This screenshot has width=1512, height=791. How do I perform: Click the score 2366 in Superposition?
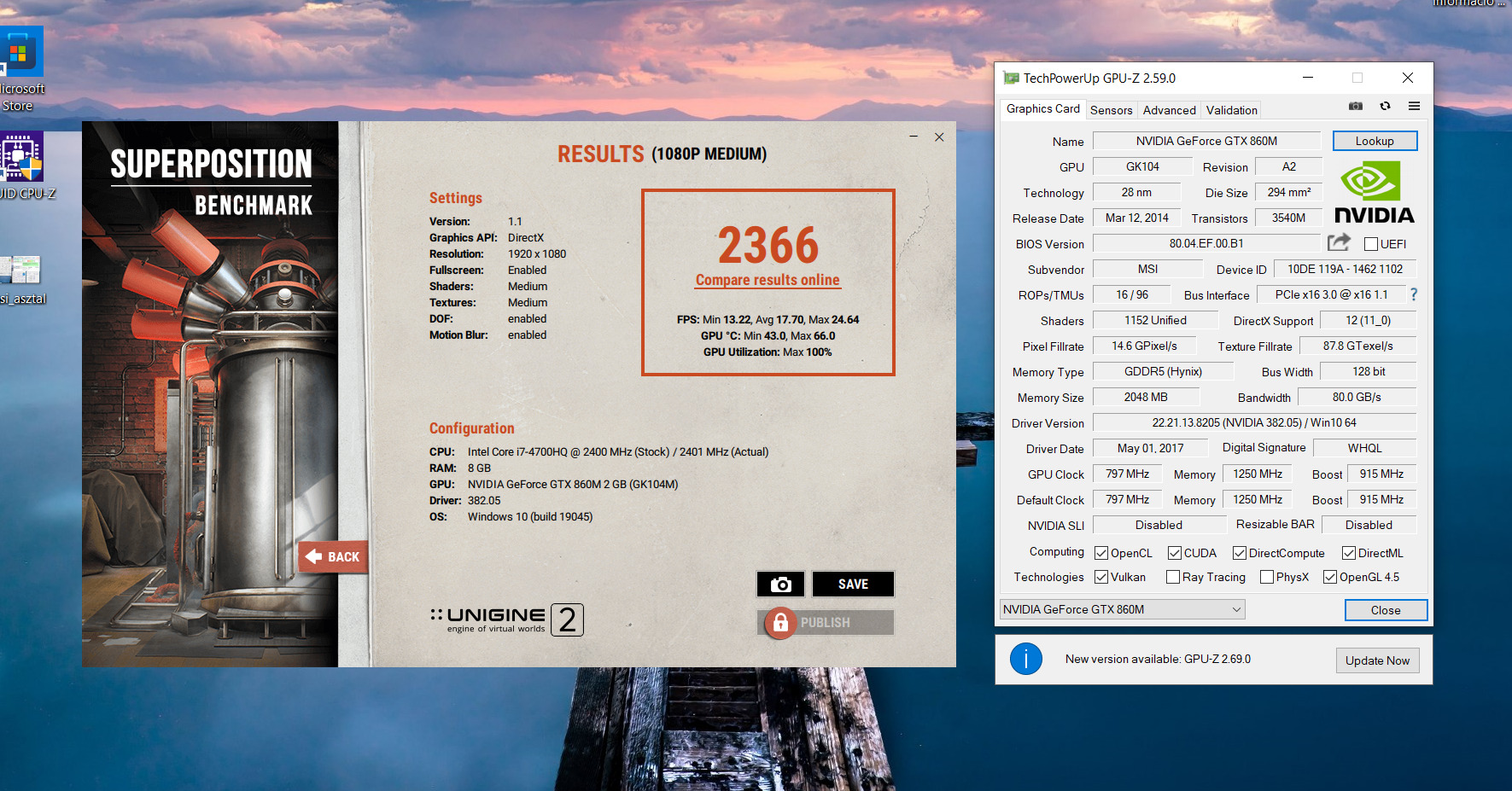pos(768,246)
